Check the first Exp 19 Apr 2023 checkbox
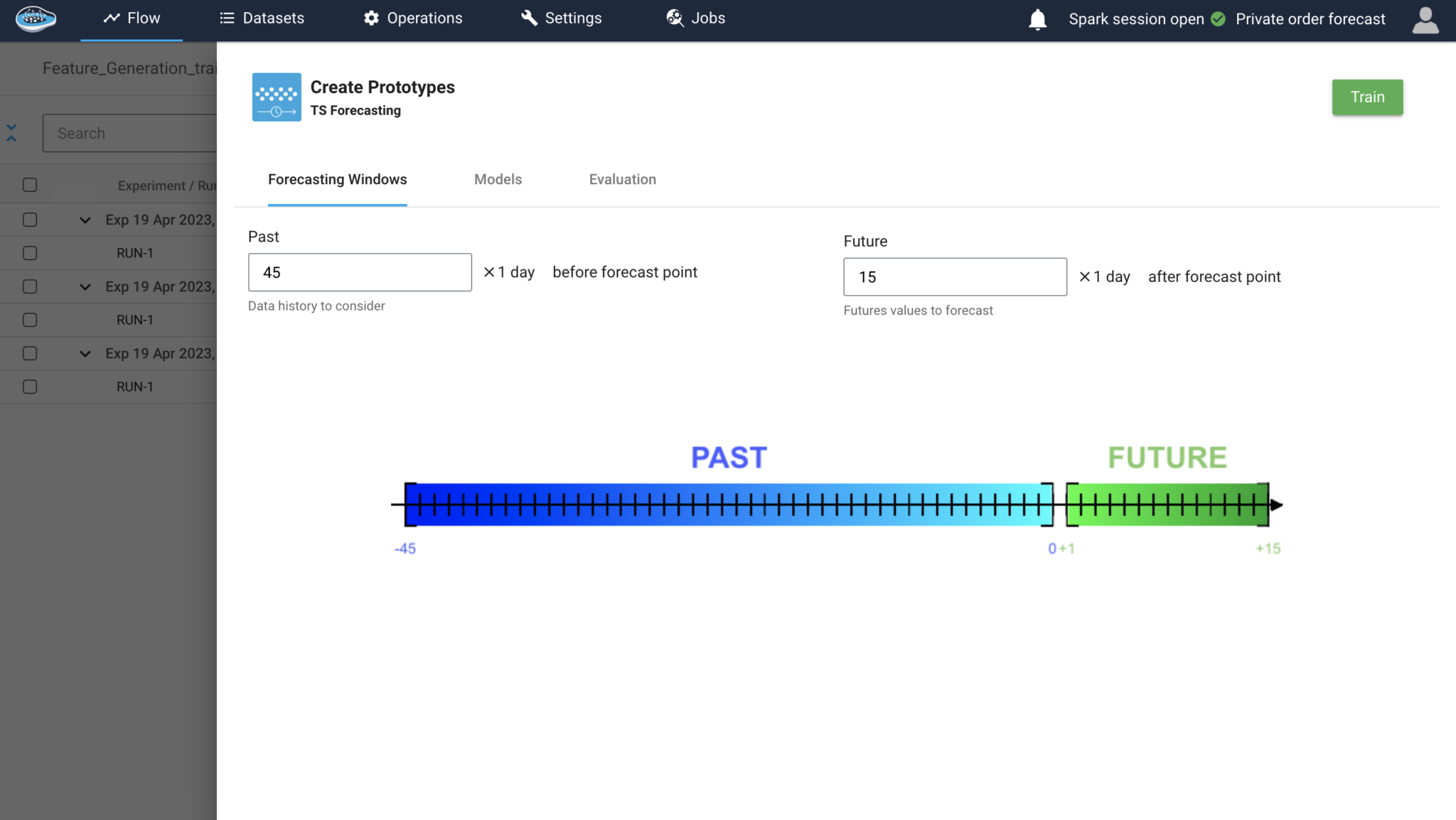1456x820 pixels. coord(30,220)
